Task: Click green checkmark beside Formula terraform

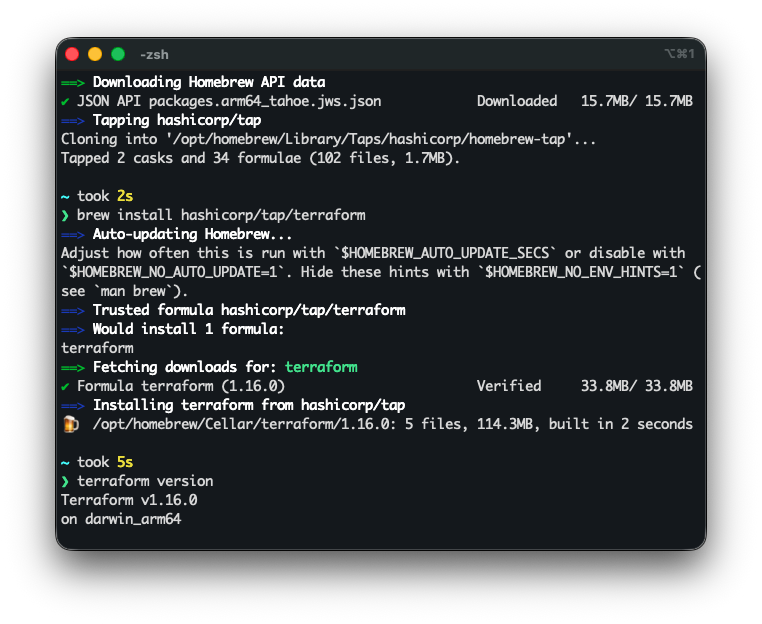Action: click(65, 387)
